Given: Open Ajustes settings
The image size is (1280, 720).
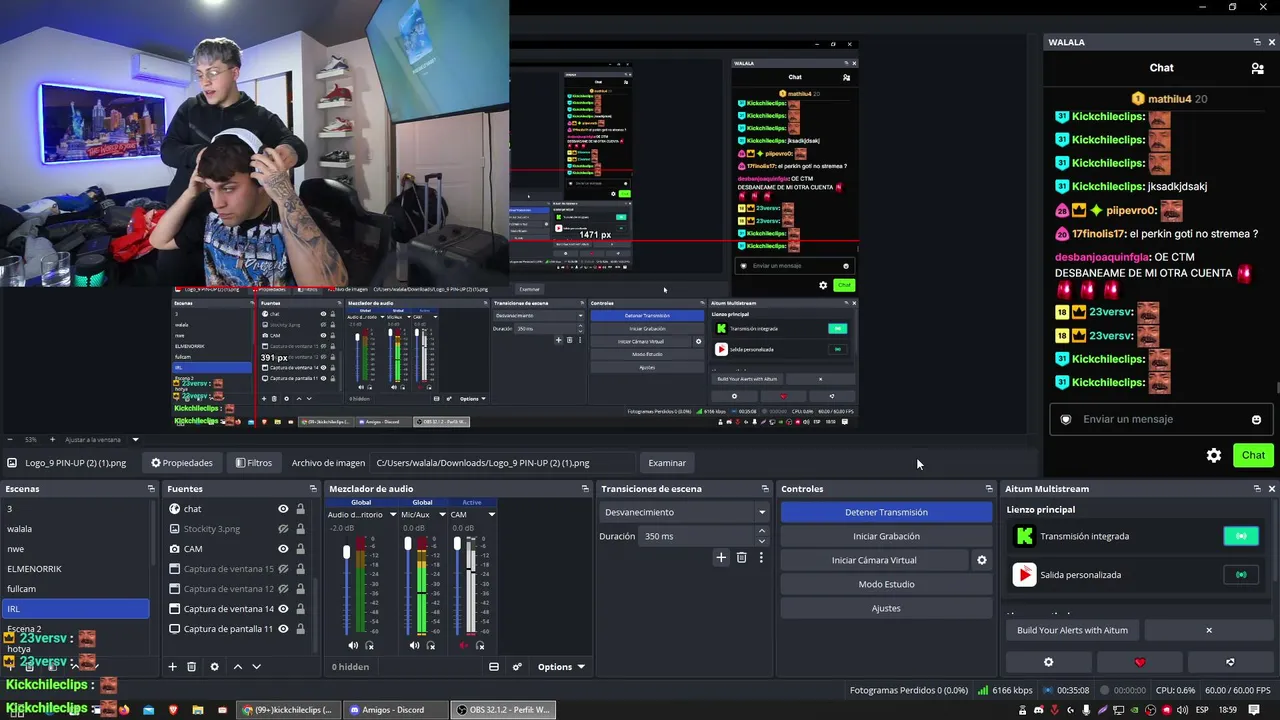Looking at the screenshot, I should coord(886,608).
